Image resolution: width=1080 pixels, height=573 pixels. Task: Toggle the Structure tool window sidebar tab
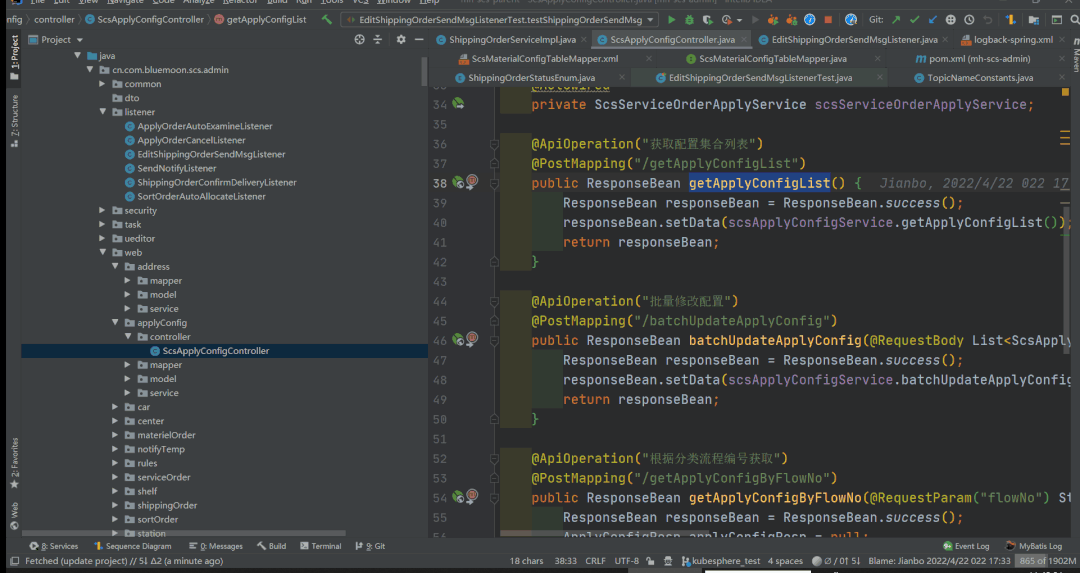click(x=14, y=121)
